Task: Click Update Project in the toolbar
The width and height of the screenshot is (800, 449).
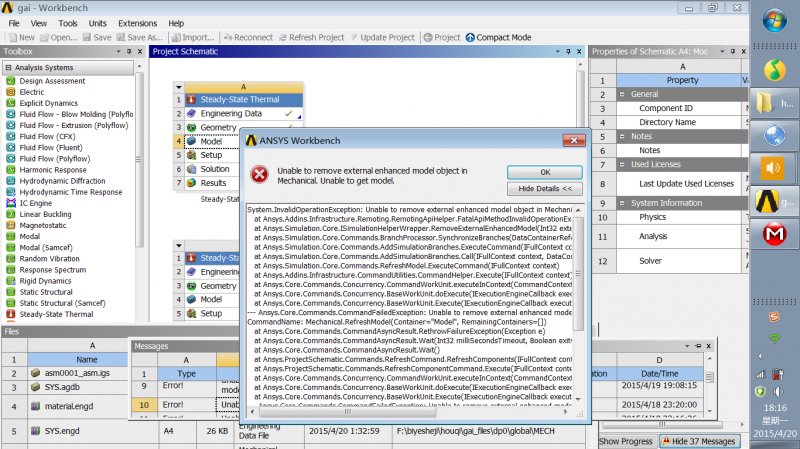Action: (x=382, y=37)
